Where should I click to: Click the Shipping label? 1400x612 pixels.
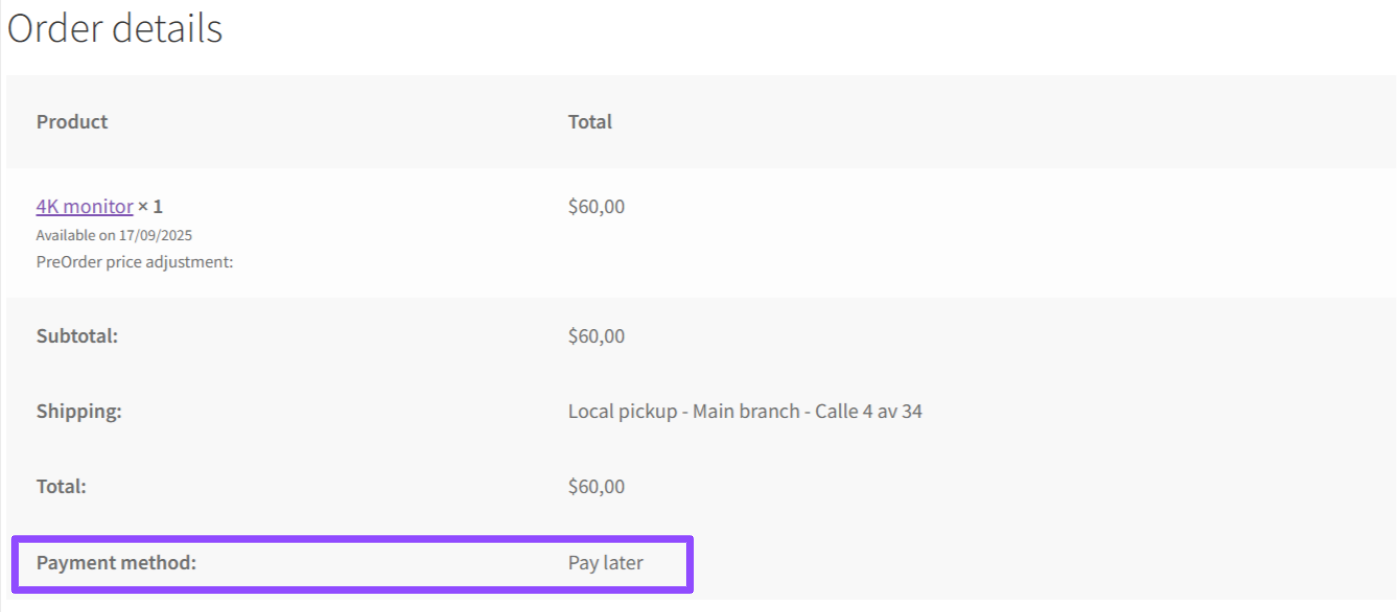(x=79, y=411)
